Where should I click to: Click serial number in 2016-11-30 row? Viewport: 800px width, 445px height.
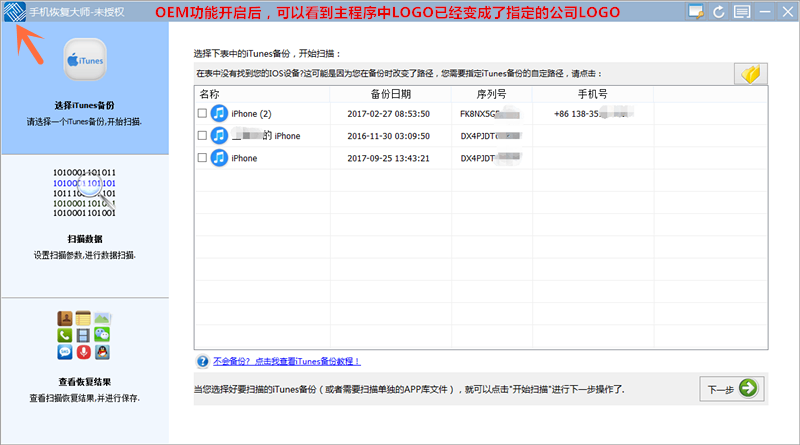pyautogui.click(x=490, y=136)
